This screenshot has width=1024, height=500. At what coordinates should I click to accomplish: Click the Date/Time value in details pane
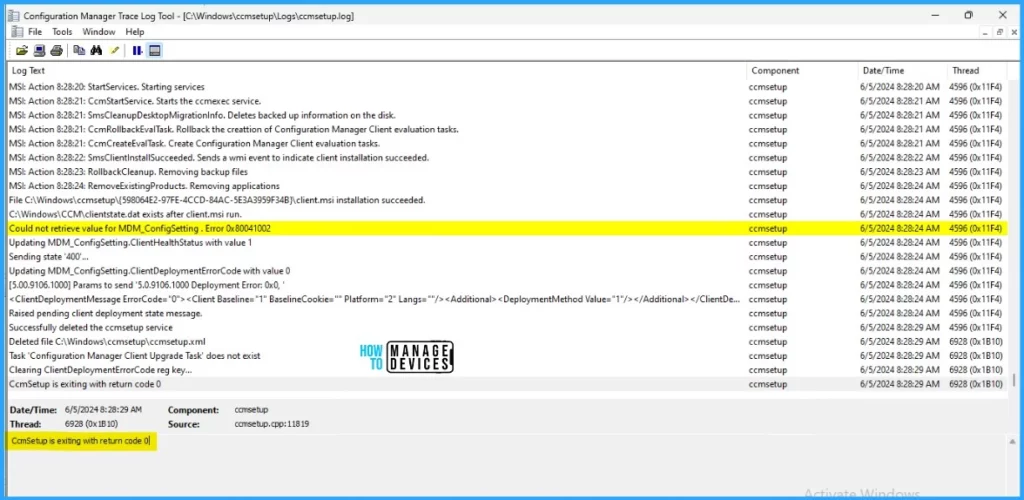(x=103, y=410)
